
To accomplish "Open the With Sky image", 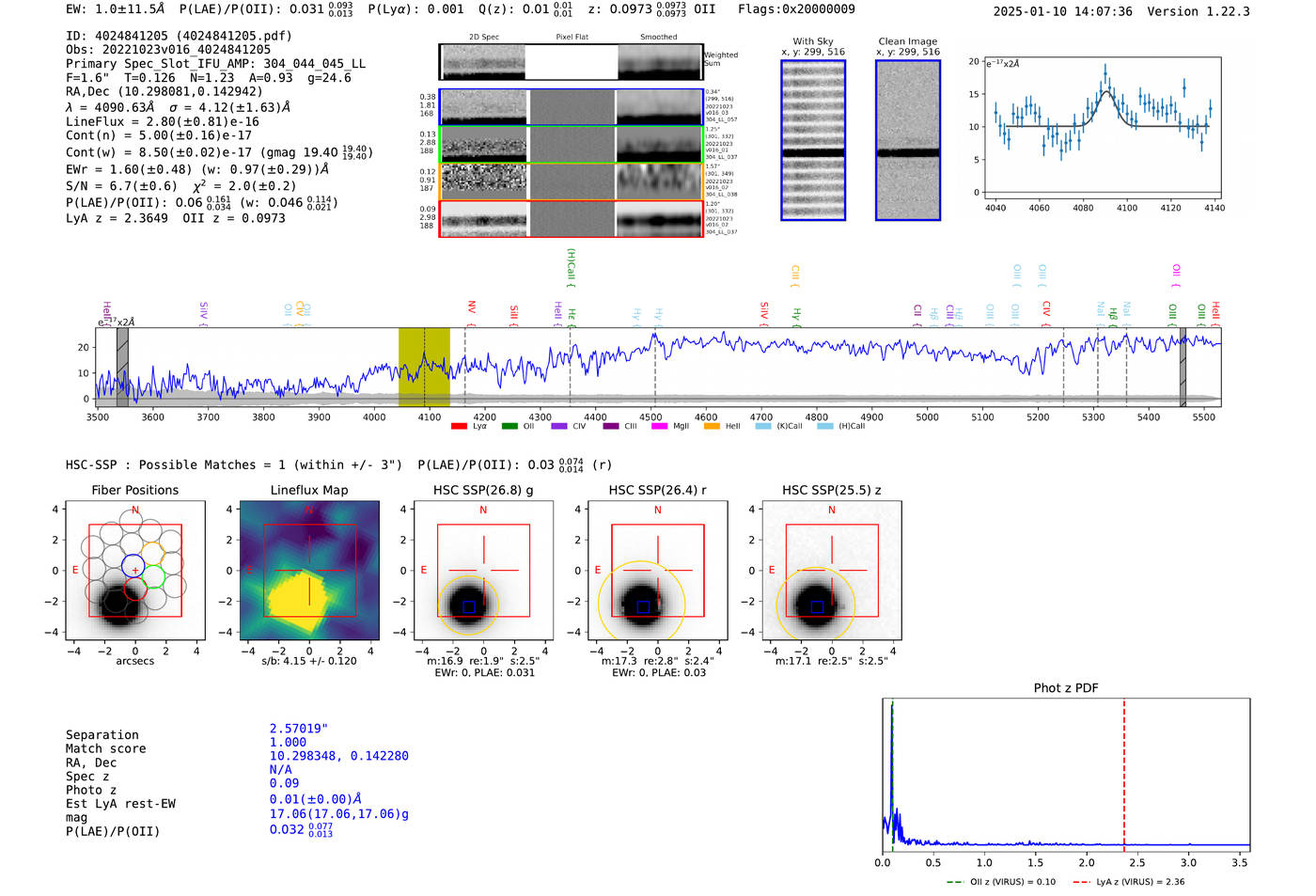I will tap(813, 140).
